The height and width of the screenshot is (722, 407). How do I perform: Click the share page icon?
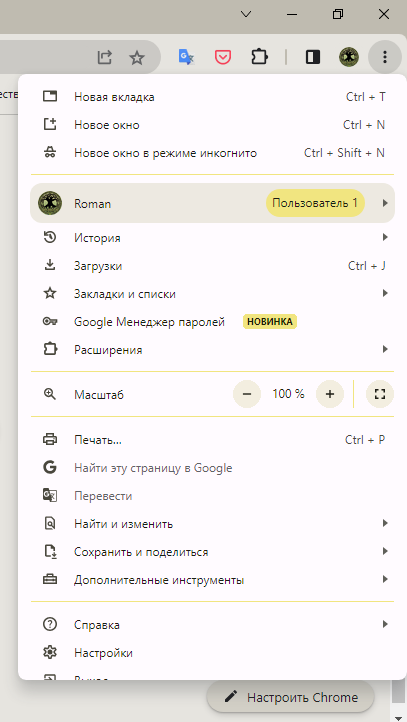point(105,58)
